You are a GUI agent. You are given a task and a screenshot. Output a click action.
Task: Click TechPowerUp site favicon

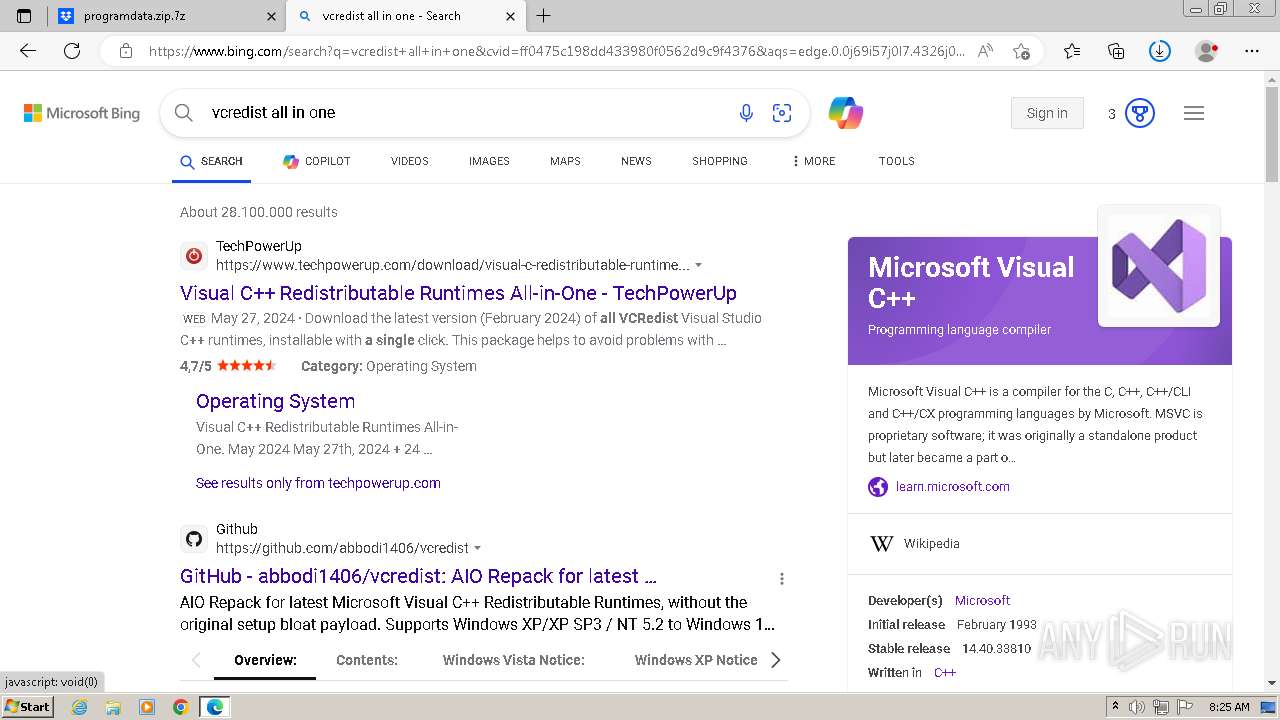point(194,256)
